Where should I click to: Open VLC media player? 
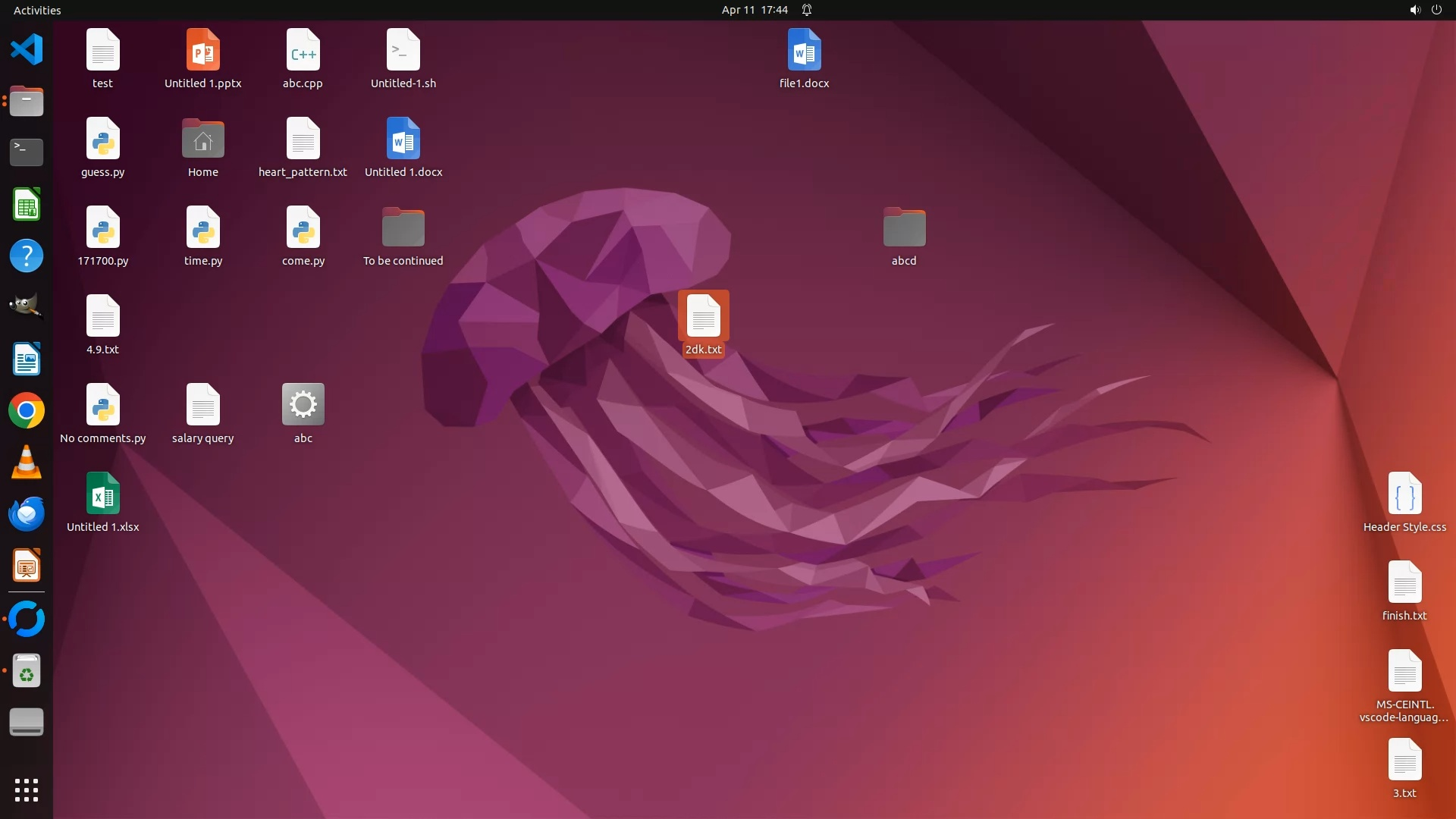pos(27,463)
